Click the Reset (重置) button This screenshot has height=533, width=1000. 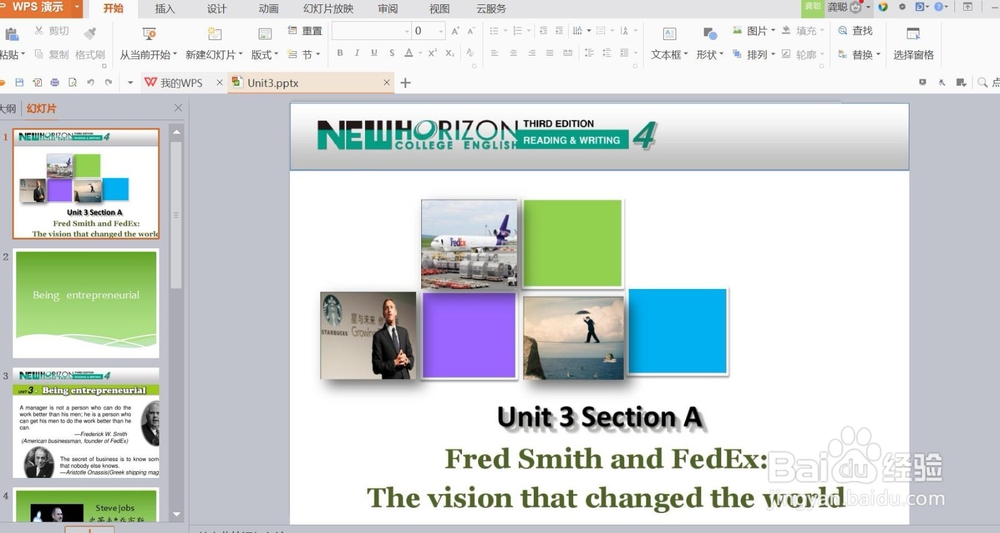tap(305, 31)
